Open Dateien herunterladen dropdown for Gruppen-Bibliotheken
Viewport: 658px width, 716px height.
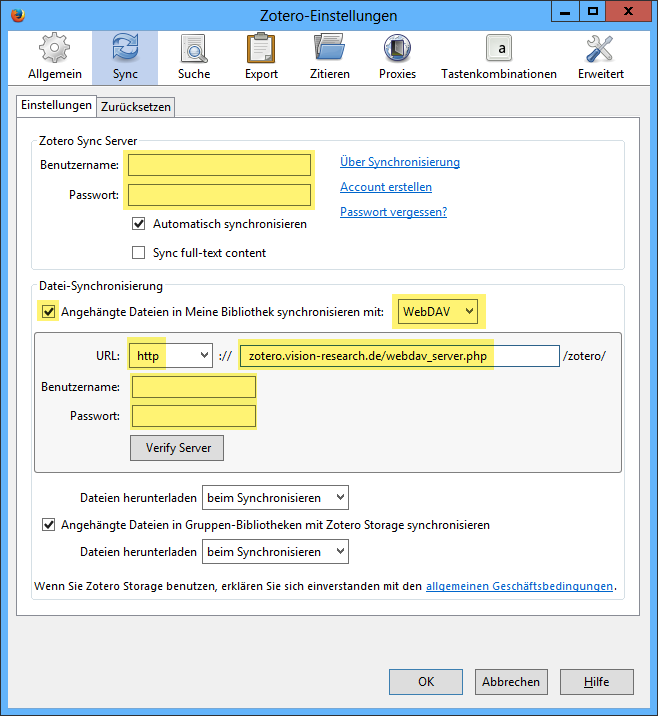click(275, 552)
